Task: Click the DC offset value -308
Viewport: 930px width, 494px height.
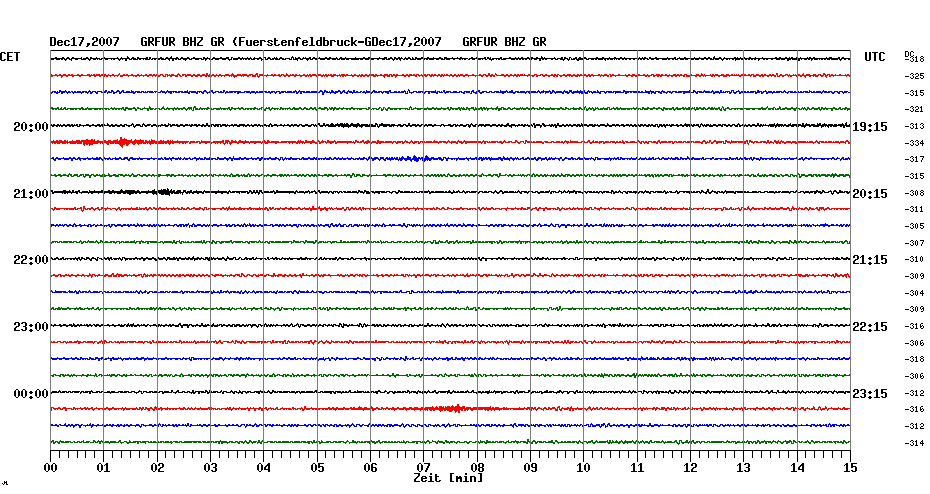Action: [914, 193]
